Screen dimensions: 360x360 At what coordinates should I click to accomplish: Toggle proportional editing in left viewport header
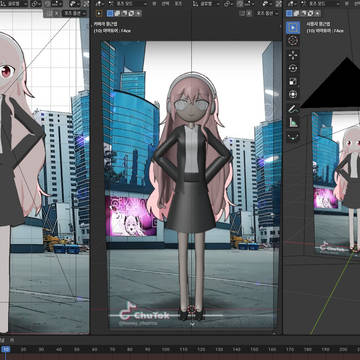pos(74,4)
